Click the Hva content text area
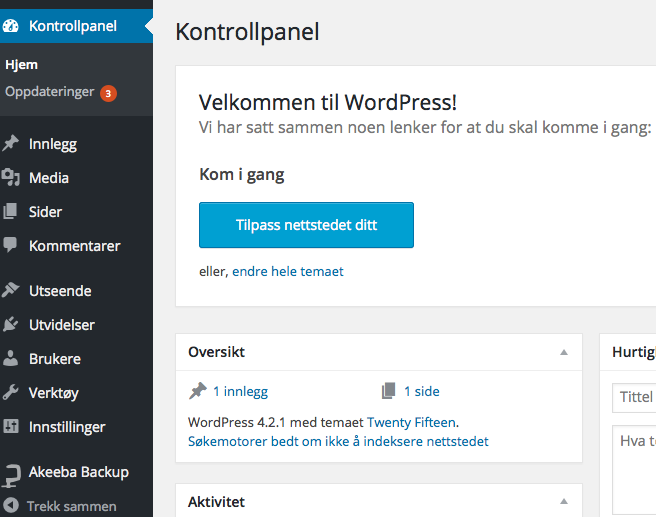The height and width of the screenshot is (517, 656). point(634,470)
